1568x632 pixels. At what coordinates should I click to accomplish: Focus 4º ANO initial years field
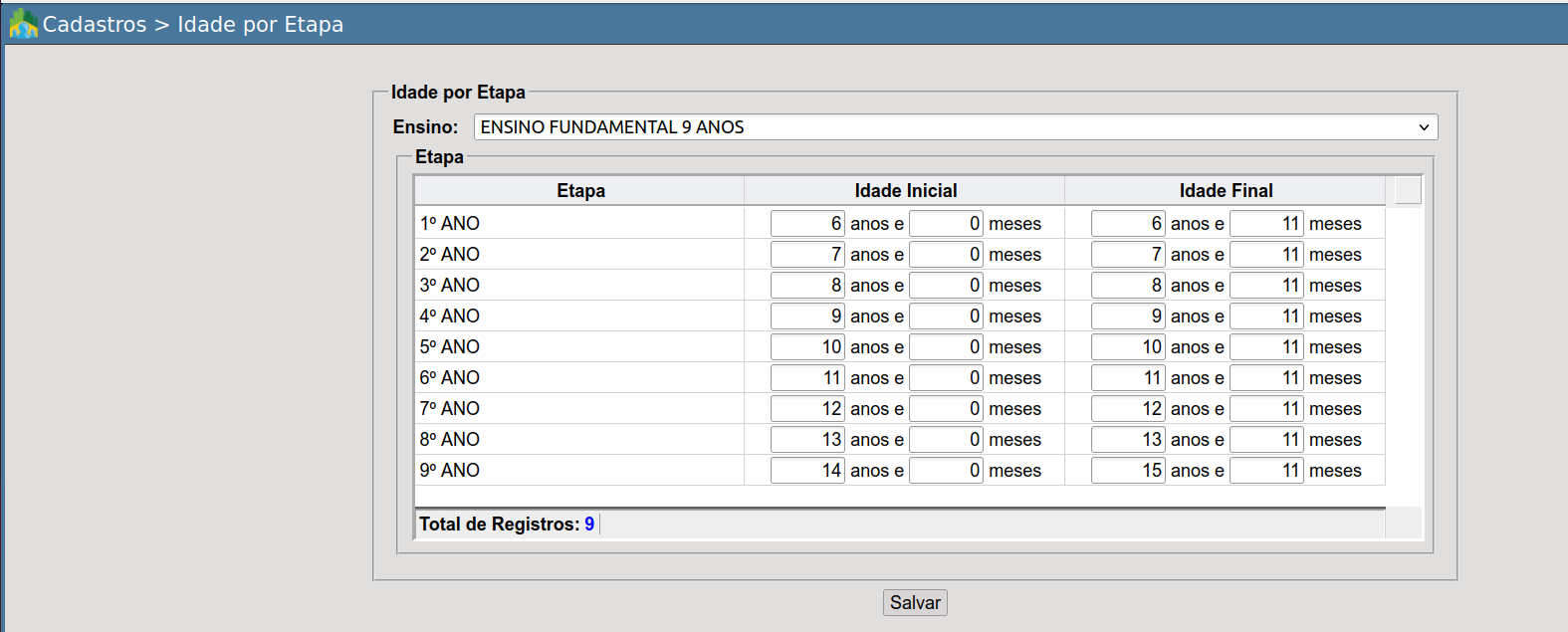807,316
